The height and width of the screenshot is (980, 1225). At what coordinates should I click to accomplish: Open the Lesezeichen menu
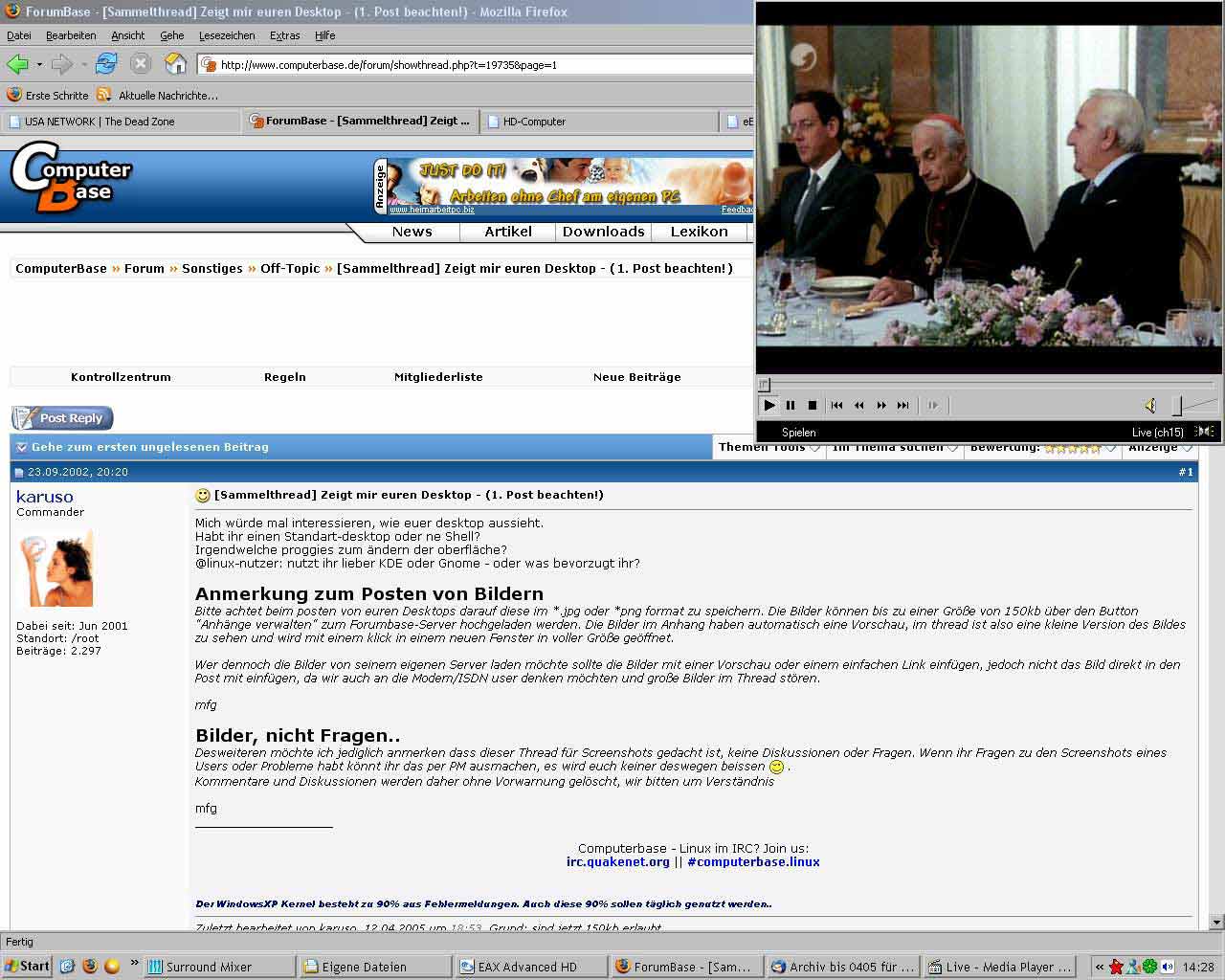(x=227, y=35)
